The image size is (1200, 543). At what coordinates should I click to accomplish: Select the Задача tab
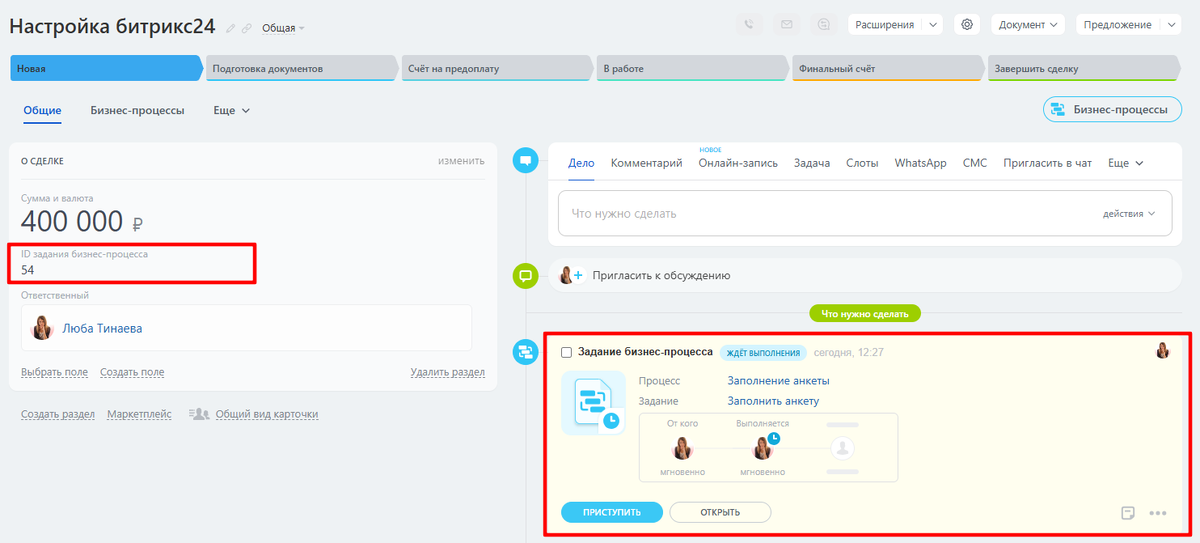[812, 163]
